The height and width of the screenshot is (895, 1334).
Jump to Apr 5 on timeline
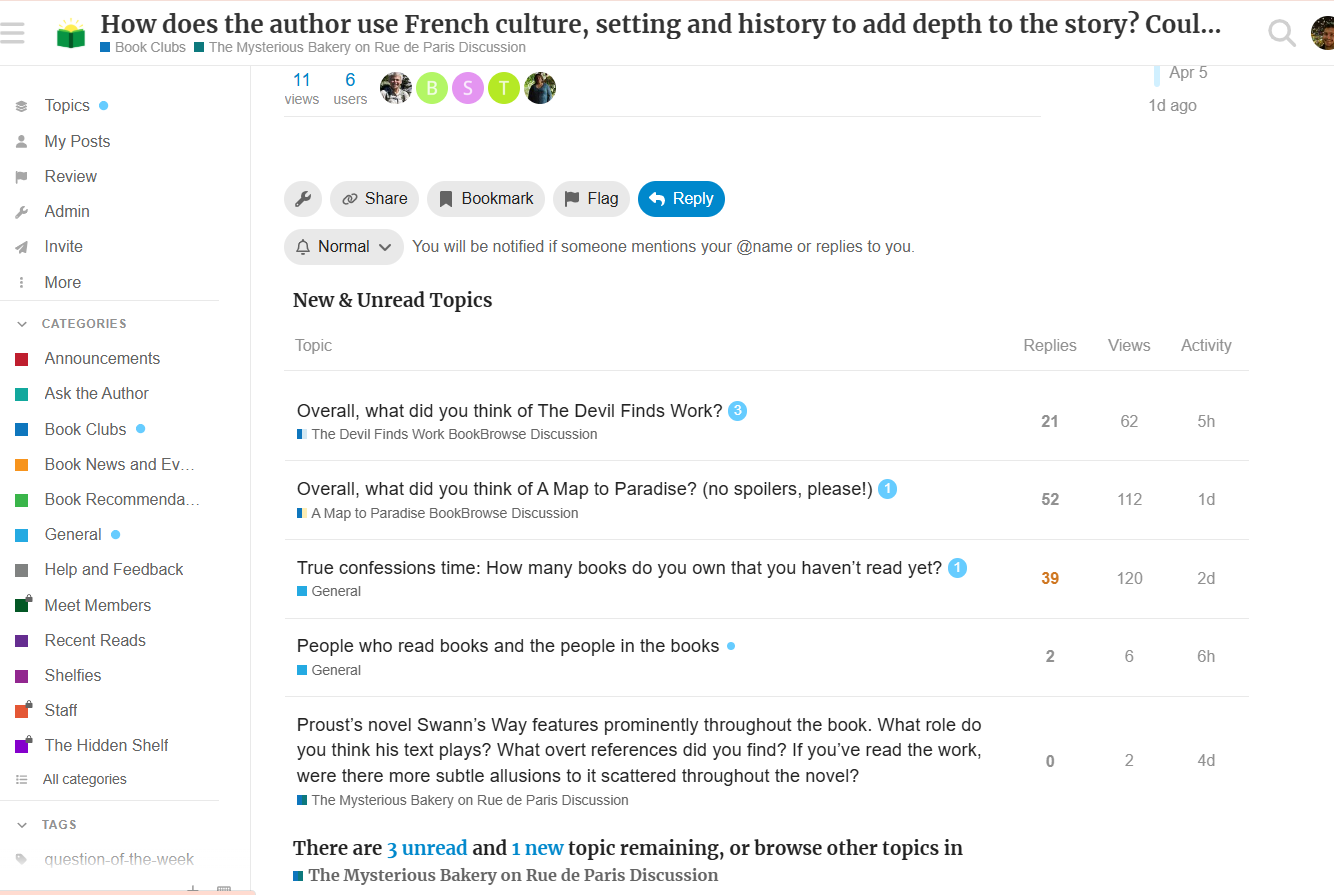coord(1188,72)
